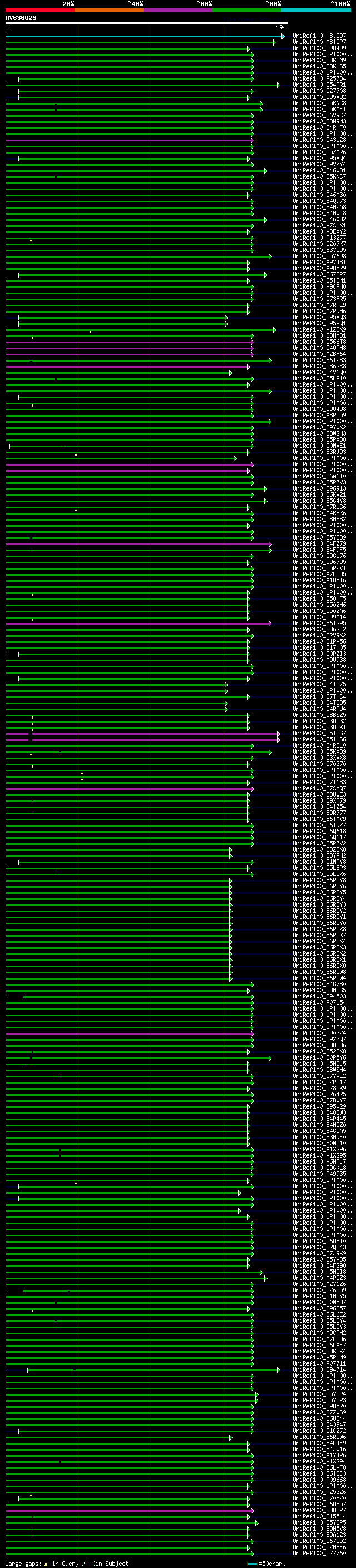
Task: Open hit UniRef100_Q1MTY8
Action: pos(319,862)
